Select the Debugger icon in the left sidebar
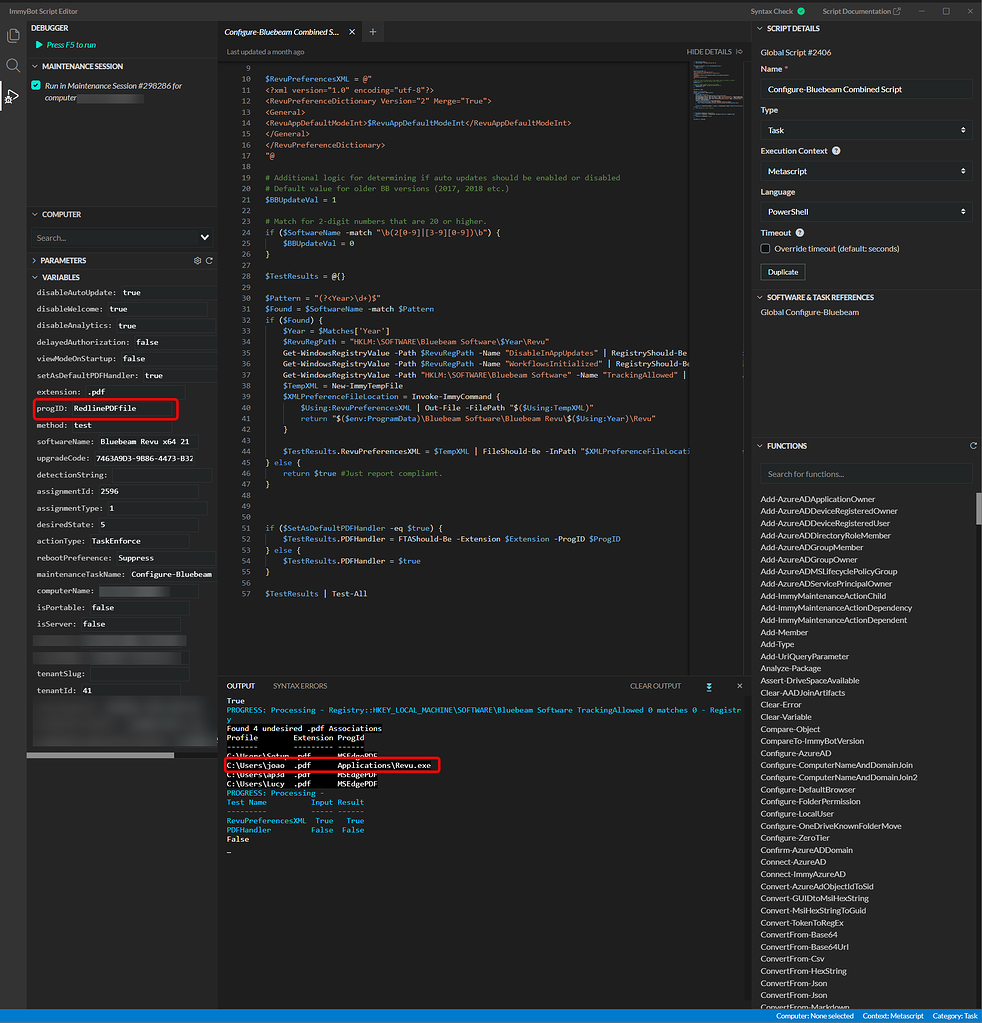The image size is (982, 1023). pyautogui.click(x=13, y=95)
